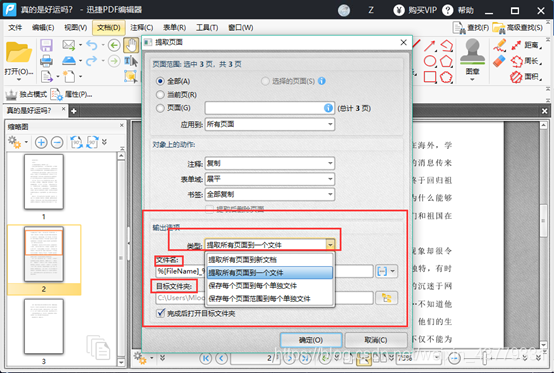Click the 确定(O) button
554x373 pixels.
click(311, 340)
